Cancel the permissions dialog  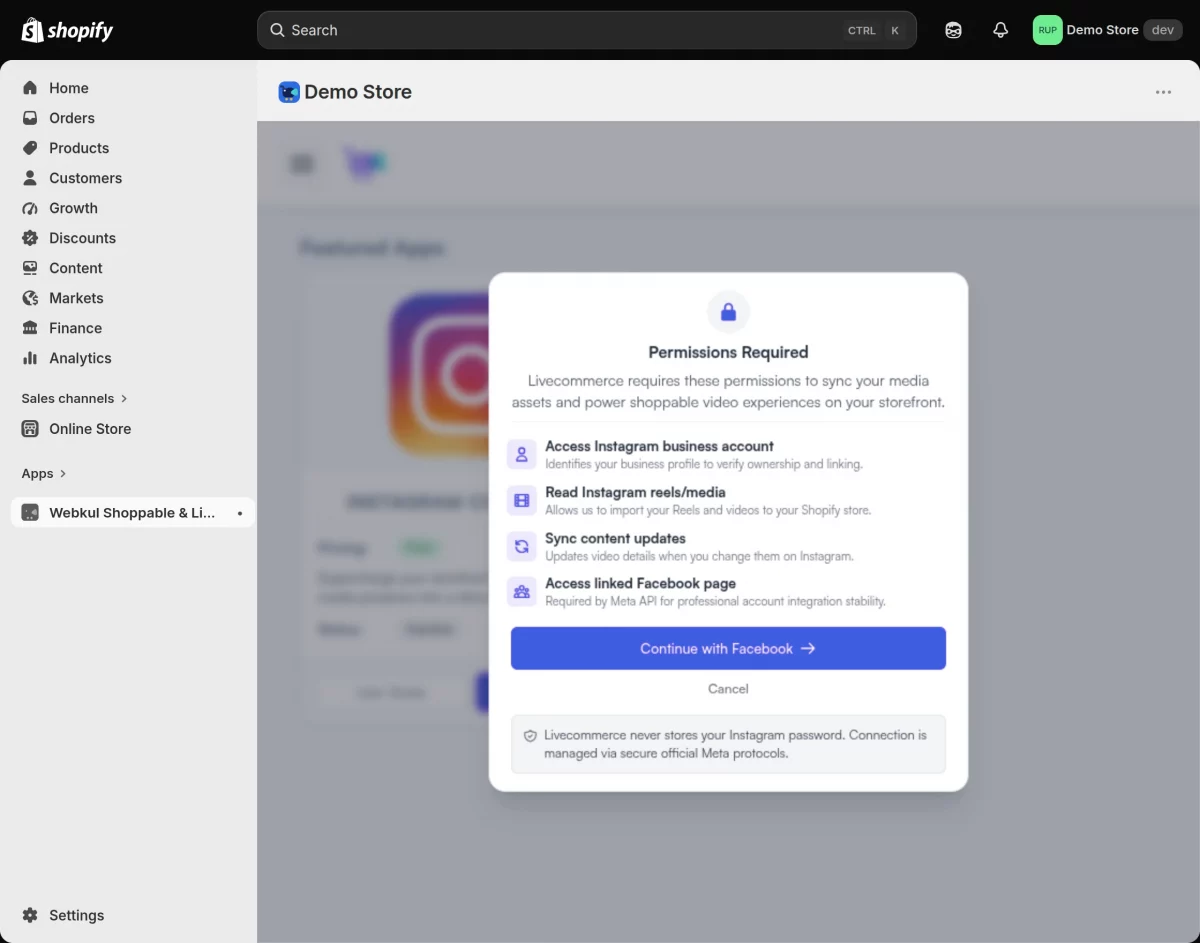point(728,689)
